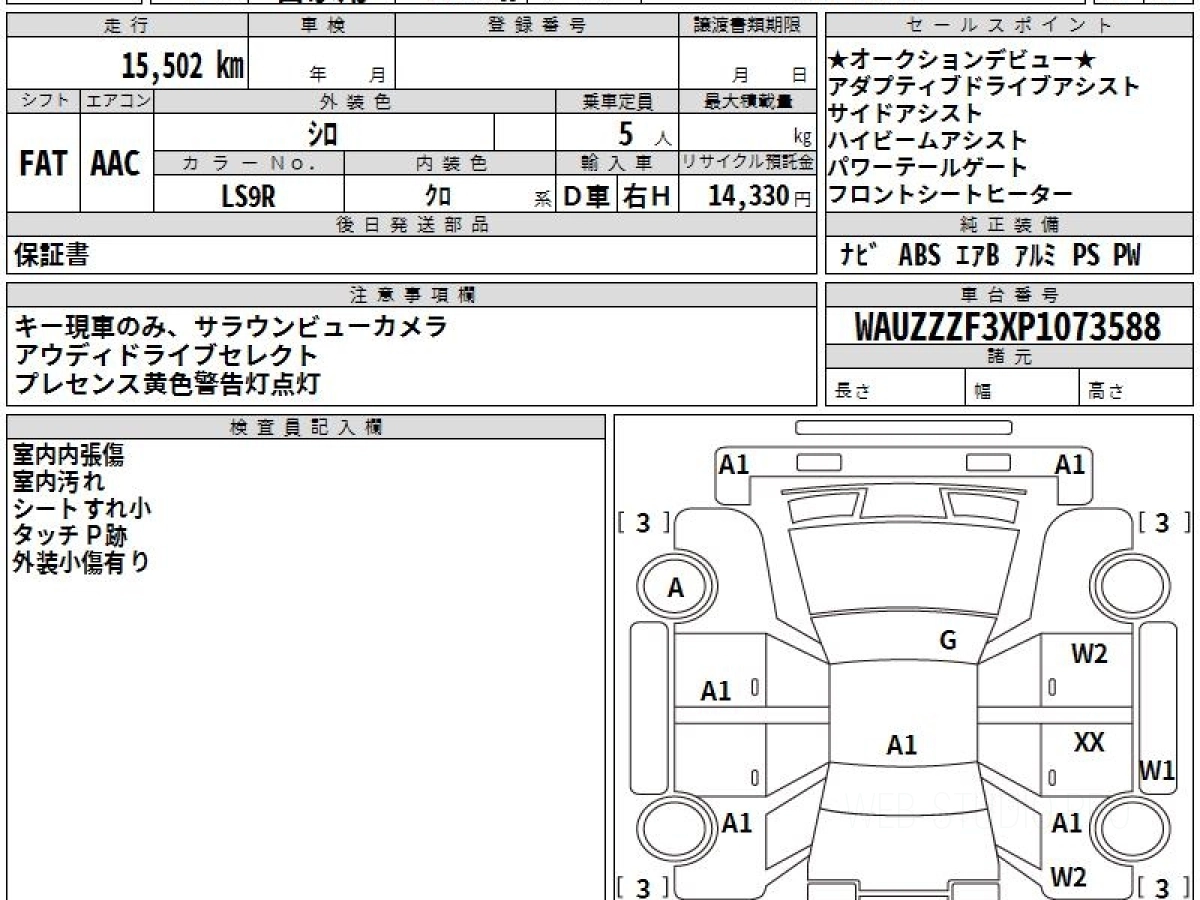Screen dimensions: 1200x900
Task: Select the 室内汚れ inspector note
Action: click(59, 482)
